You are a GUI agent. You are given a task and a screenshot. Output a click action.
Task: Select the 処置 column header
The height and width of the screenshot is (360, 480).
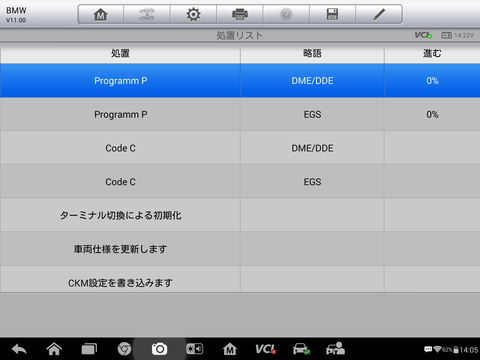coord(120,53)
